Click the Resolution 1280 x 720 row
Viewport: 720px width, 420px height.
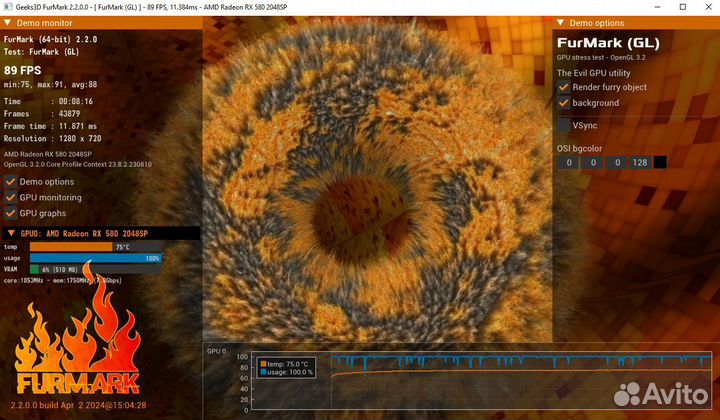[52, 138]
